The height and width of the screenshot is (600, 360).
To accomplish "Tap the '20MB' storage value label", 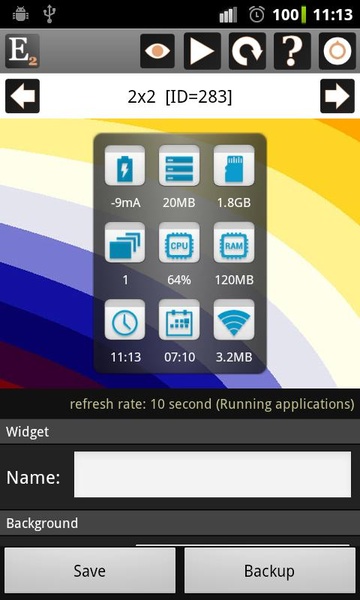I will (179, 203).
